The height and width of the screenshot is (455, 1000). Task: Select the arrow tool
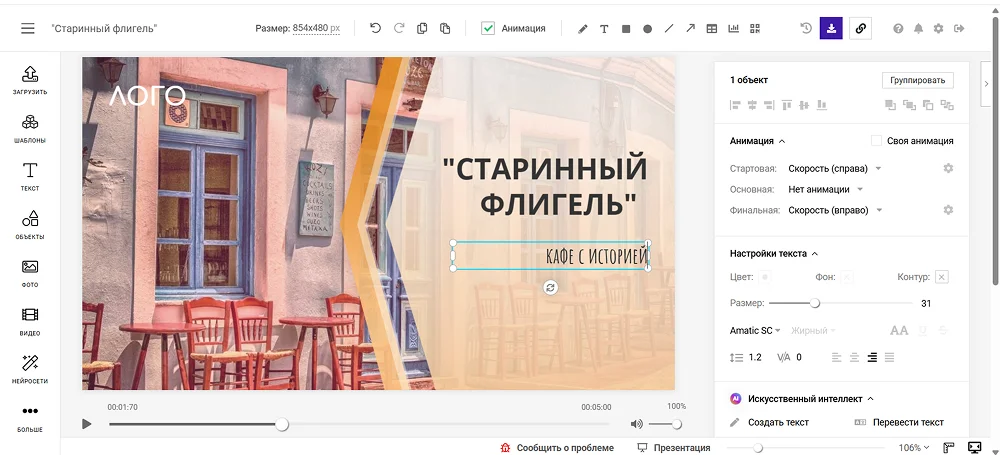tap(690, 29)
